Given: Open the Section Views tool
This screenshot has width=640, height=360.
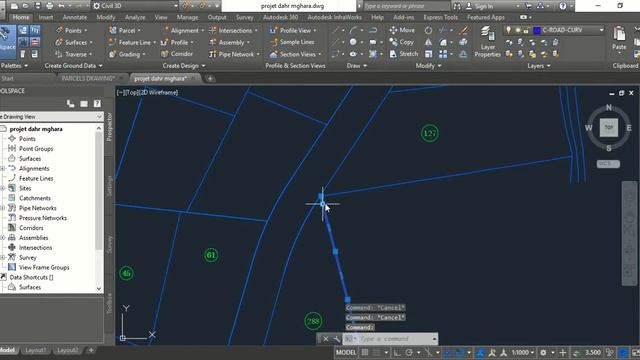Looking at the screenshot, I should [x=296, y=54].
